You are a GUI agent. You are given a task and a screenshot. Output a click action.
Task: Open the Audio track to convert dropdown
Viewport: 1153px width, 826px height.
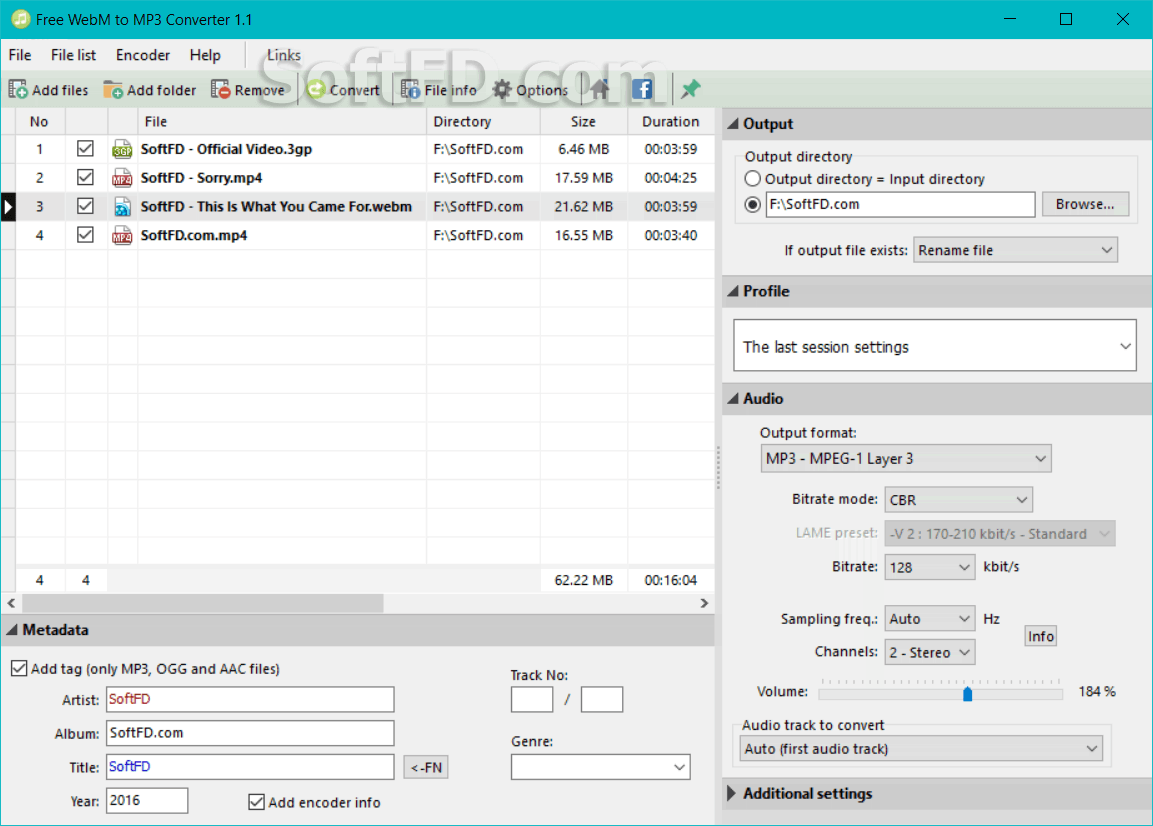click(921, 749)
